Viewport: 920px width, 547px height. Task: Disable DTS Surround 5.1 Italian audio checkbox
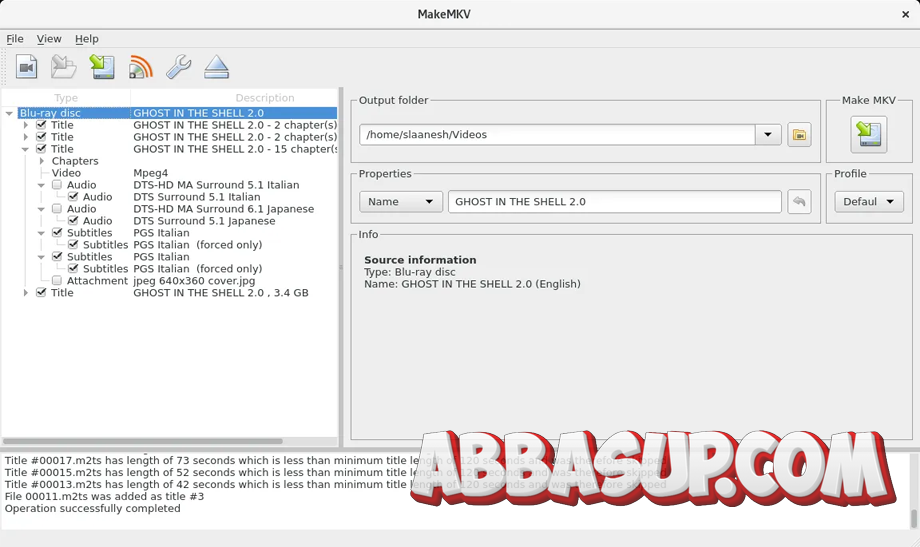click(73, 197)
